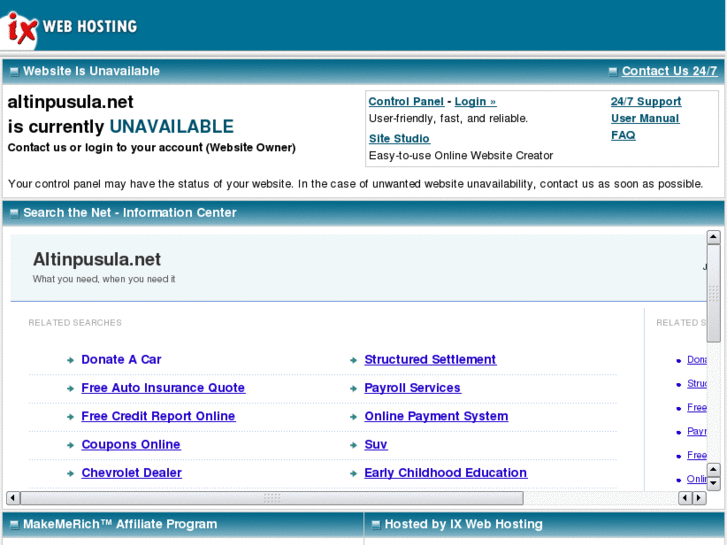The height and width of the screenshot is (545, 727).
Task: Click arrow bullet beside Free Credit Report Online
Action: (70, 417)
